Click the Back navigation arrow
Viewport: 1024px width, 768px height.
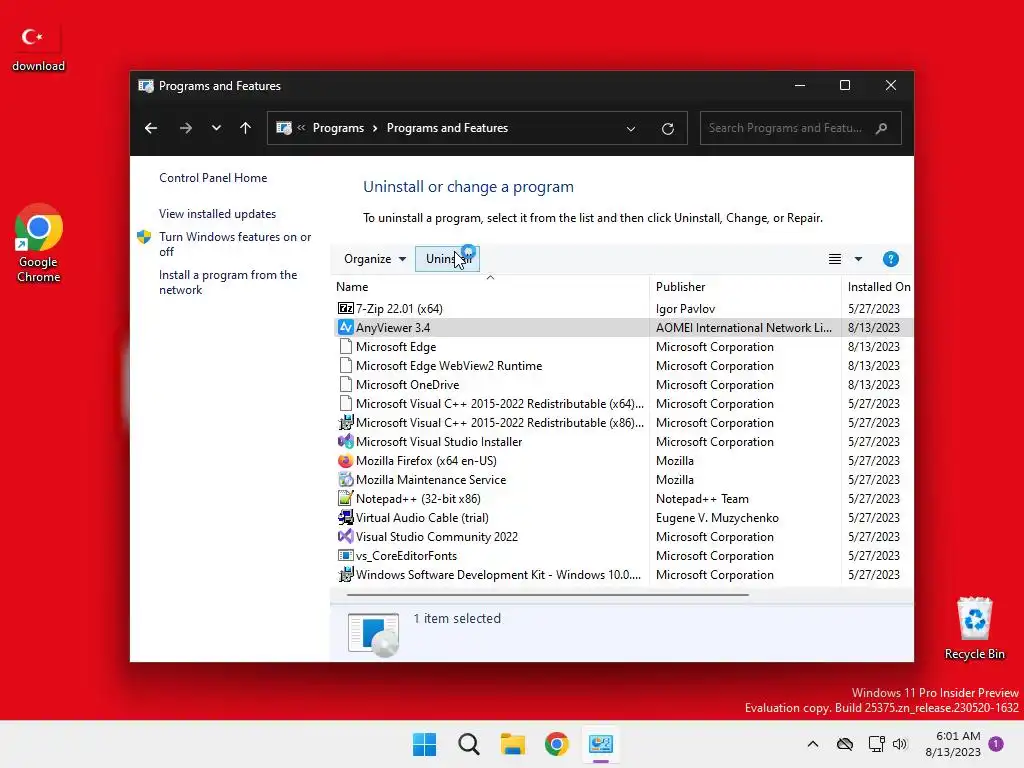pyautogui.click(x=151, y=128)
